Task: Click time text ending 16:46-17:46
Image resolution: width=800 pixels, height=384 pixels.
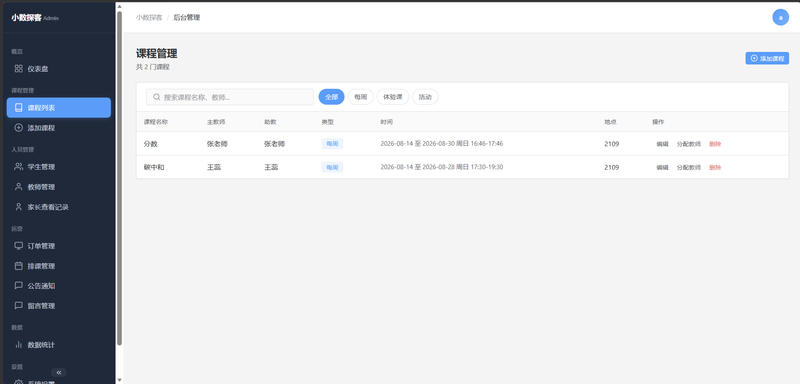Action: click(x=442, y=144)
